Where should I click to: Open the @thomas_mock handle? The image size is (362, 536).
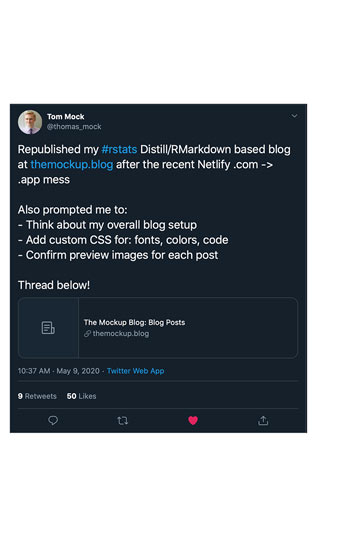(74, 126)
